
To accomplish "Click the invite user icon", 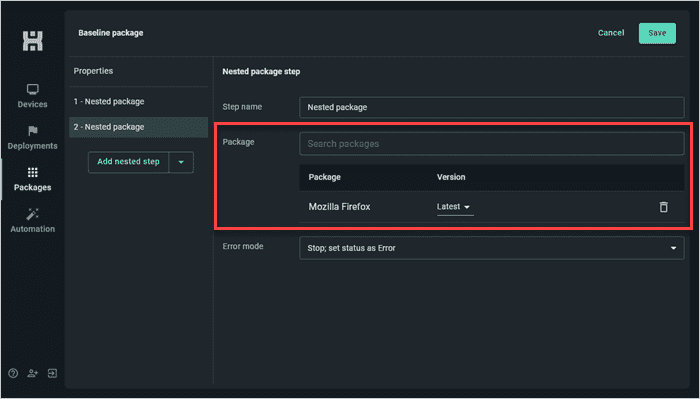I will [x=33, y=373].
